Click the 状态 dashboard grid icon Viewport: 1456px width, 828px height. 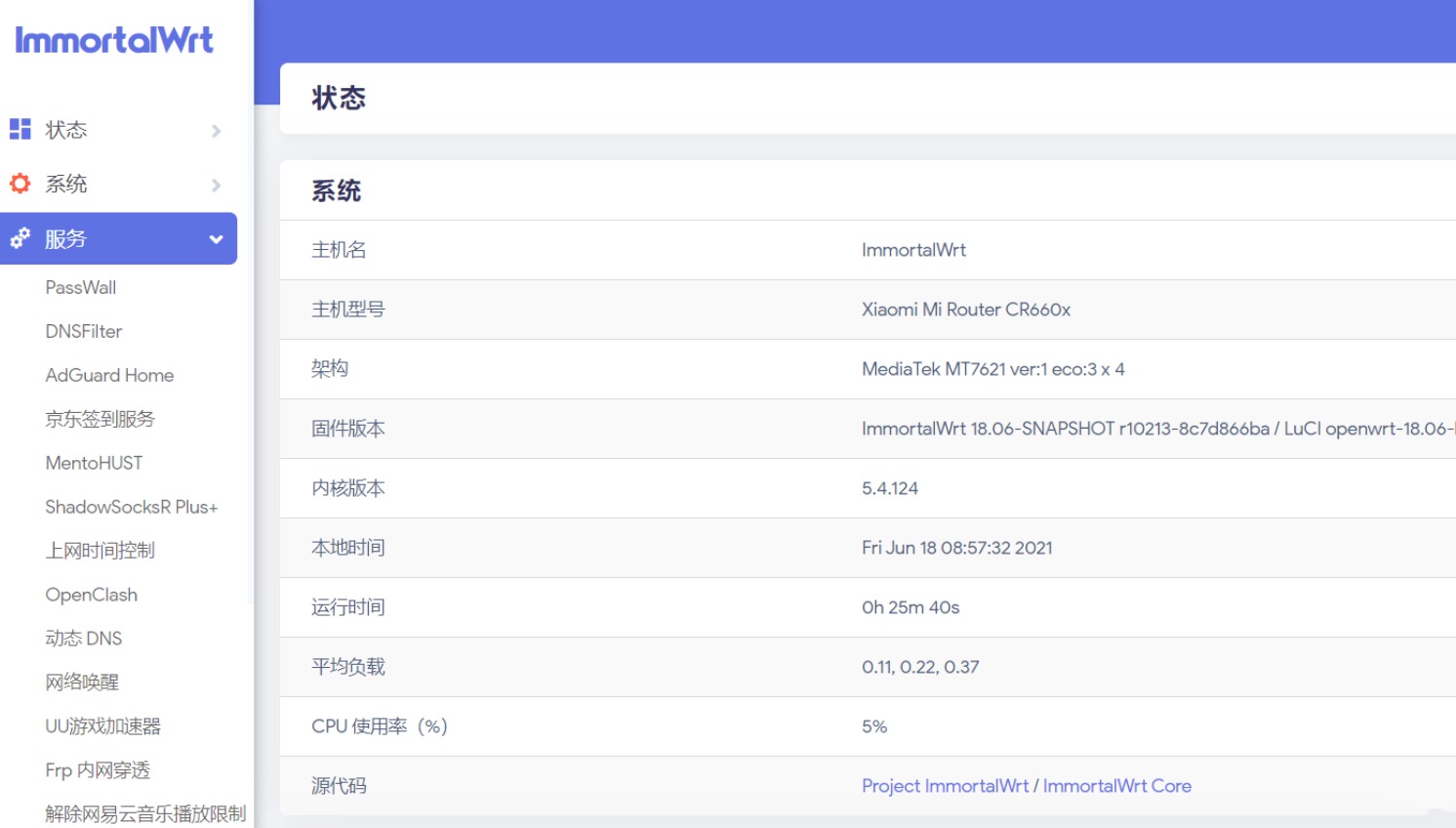(x=20, y=129)
